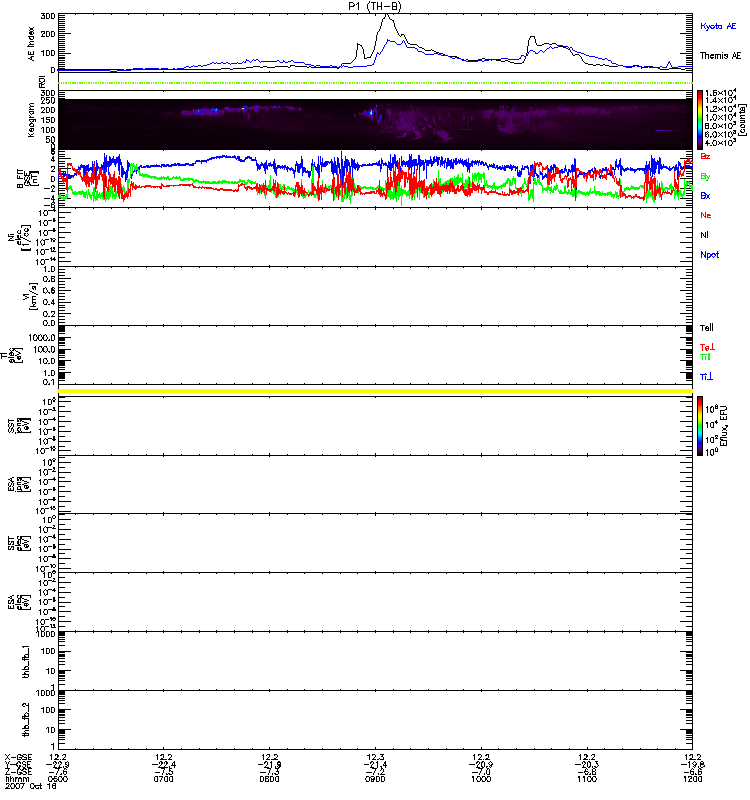Image resolution: width=750 pixels, height=800 pixels.
Task: Click the SST elec [eV] axis label
Action: tap(19, 543)
